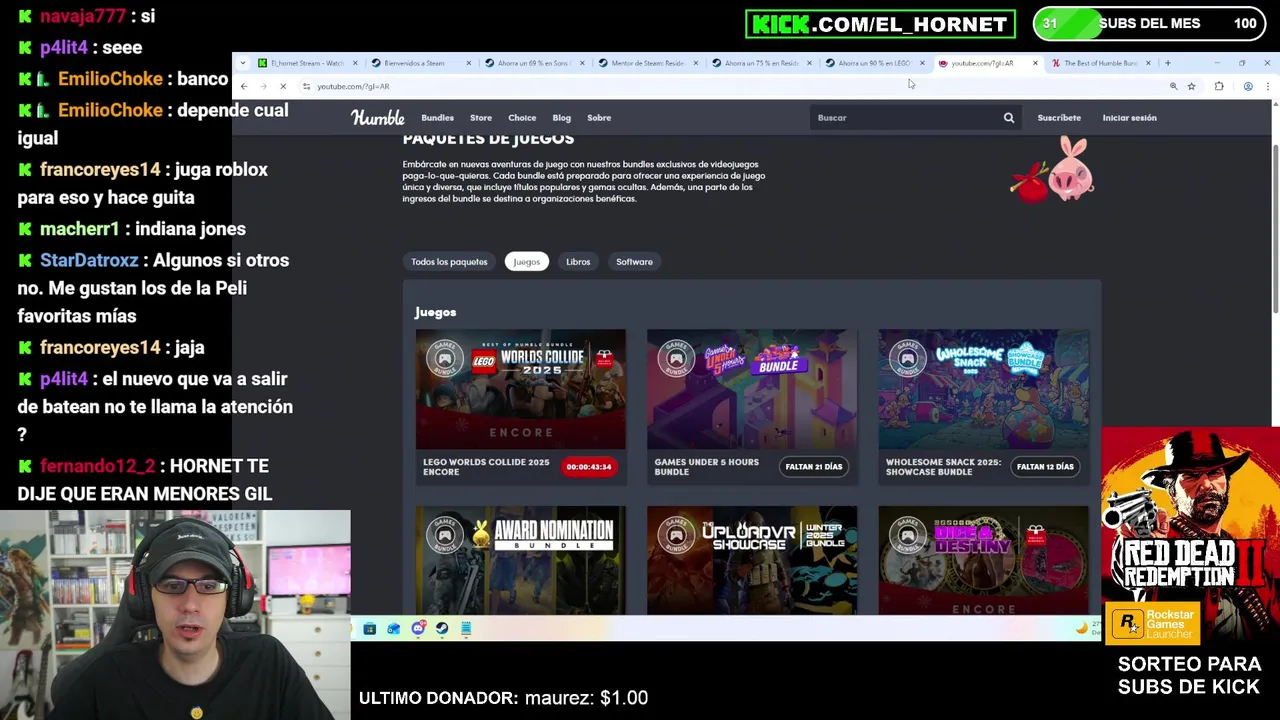Click the Games Under 5 Hours Bundle title
The width and height of the screenshot is (1280, 720).
pyautogui.click(x=706, y=467)
